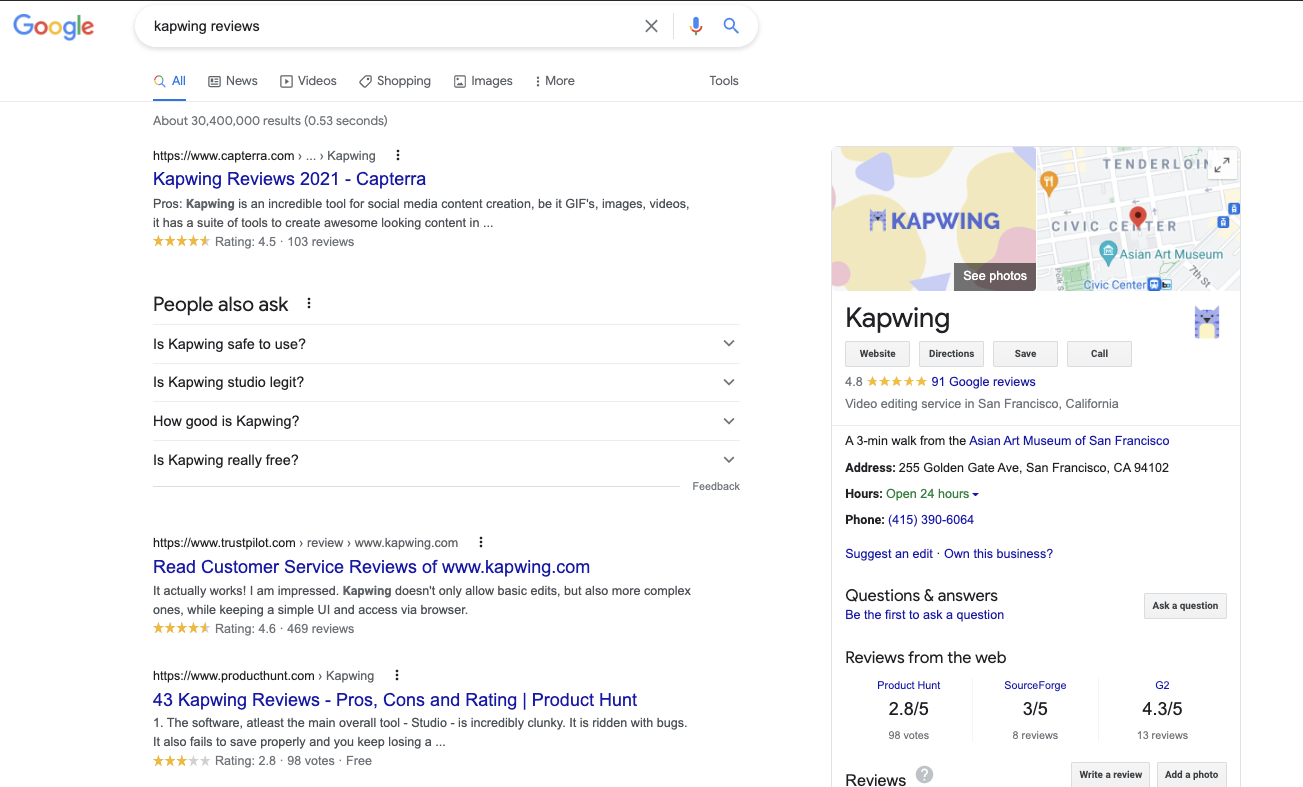Open three-dot menu beside Trustpilot result

pyautogui.click(x=480, y=542)
